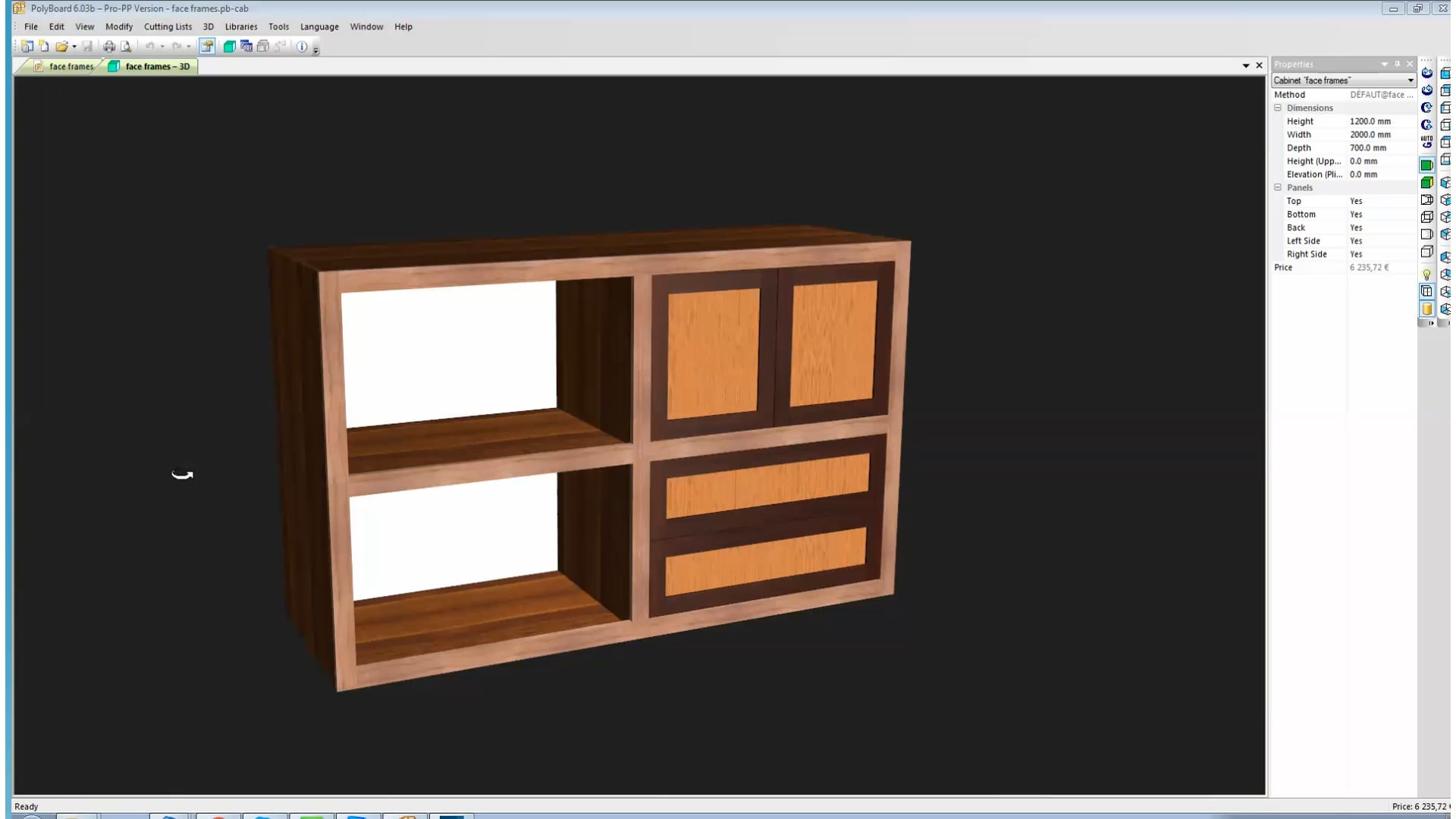The width and height of the screenshot is (1456, 819).
Task: Click the top rotate view arrow icon
Action: pyautogui.click(x=1426, y=73)
